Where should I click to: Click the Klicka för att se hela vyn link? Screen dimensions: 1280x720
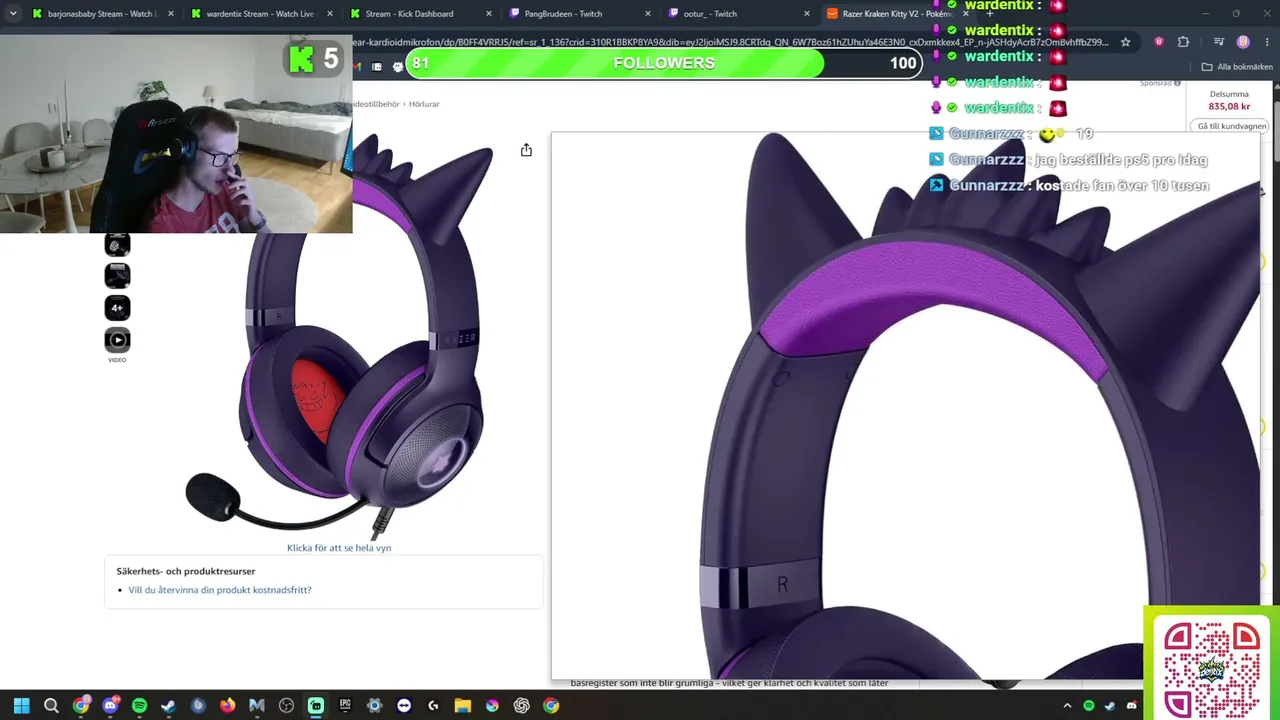click(339, 548)
